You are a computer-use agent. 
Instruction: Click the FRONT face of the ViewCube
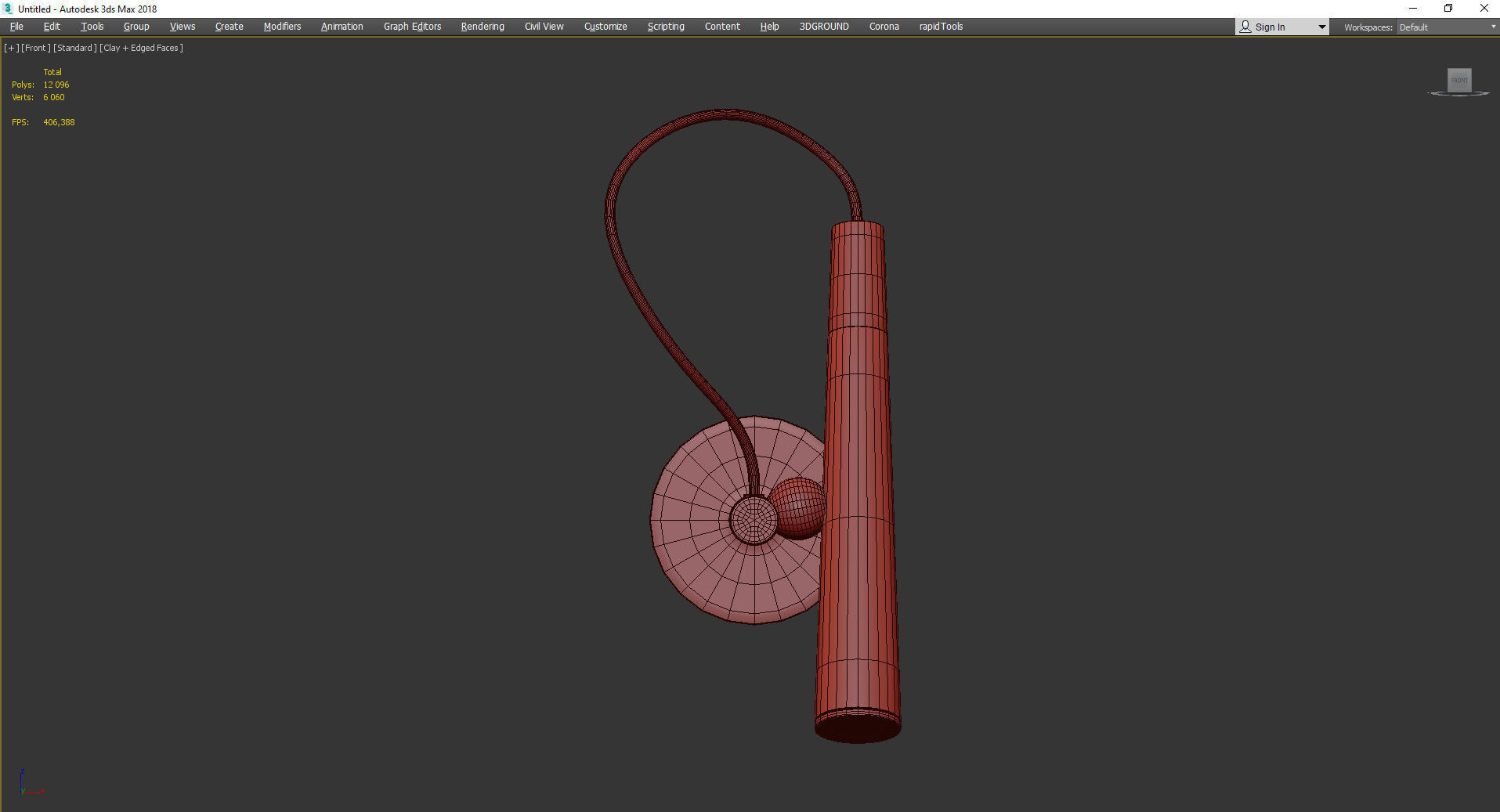(x=1459, y=80)
